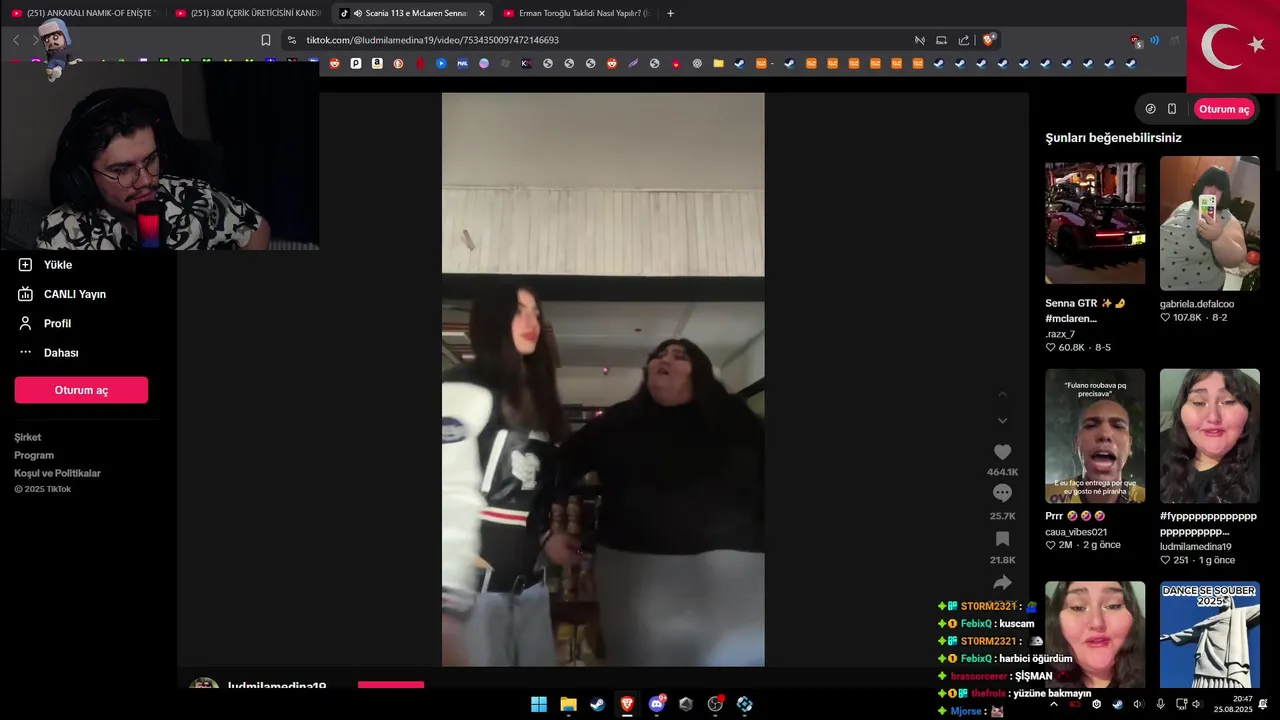Click Şunları beğenebilirsiniz heading
The image size is (1280, 720).
(x=1113, y=138)
